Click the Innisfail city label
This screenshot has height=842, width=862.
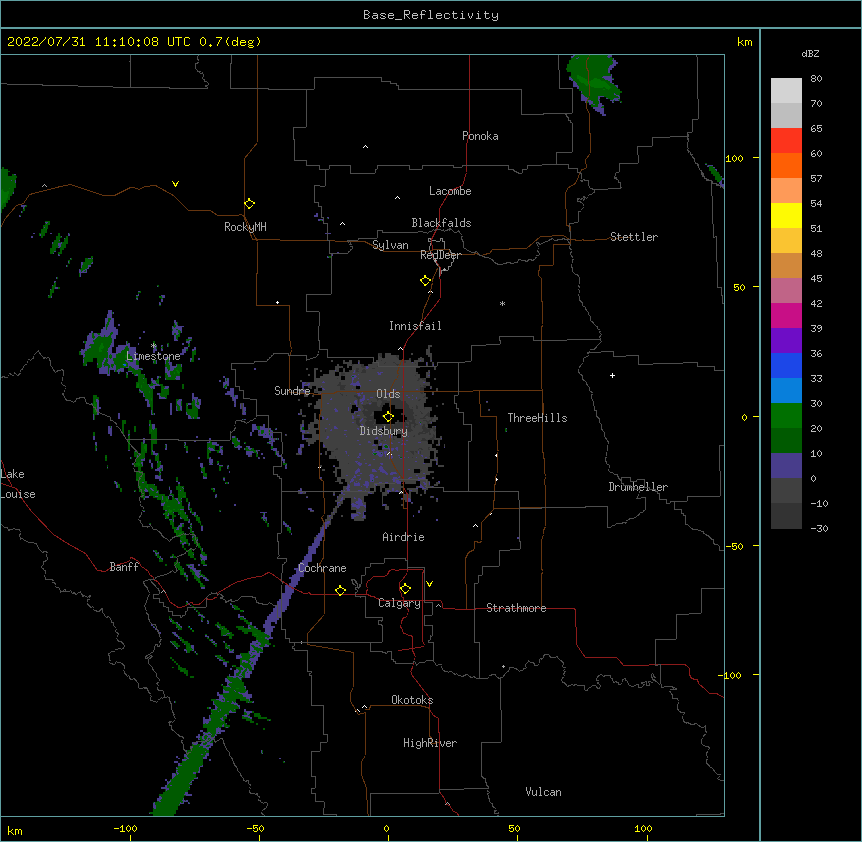(415, 326)
